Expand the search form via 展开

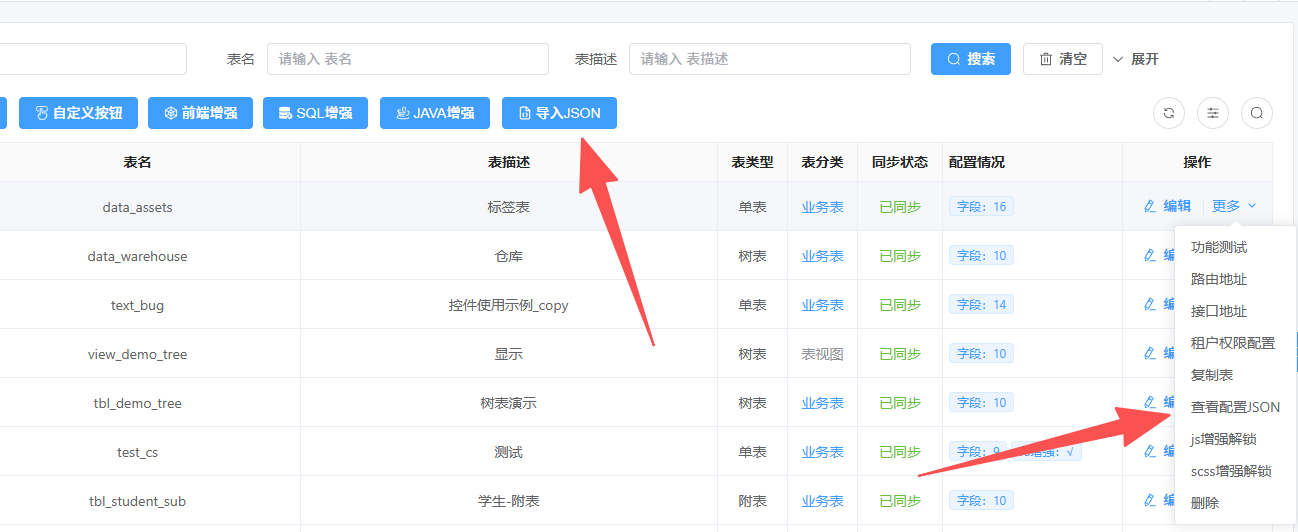1136,59
